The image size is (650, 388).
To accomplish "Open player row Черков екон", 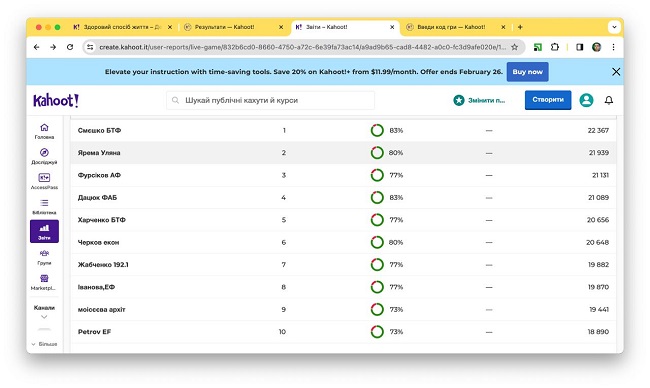I will pyautogui.click(x=343, y=242).
